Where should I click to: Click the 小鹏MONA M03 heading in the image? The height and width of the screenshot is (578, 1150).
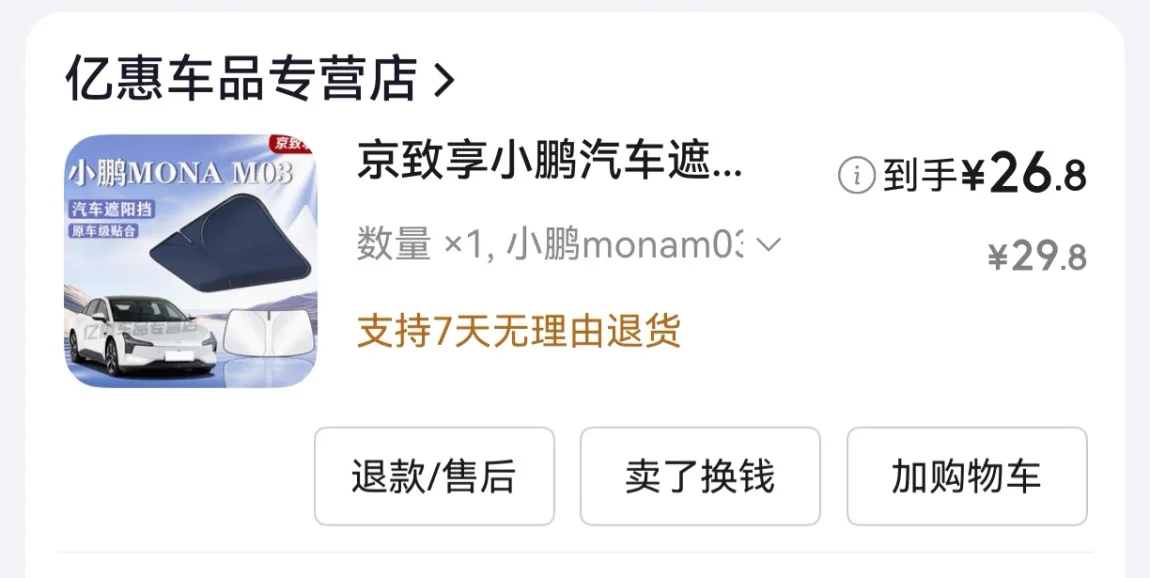(180, 173)
